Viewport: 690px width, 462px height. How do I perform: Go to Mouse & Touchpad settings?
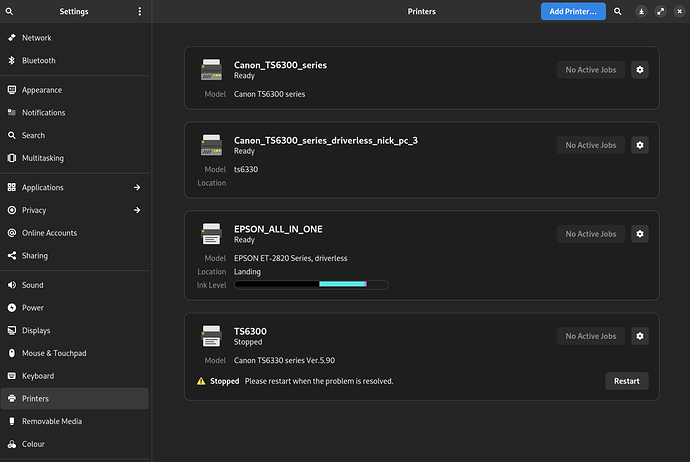point(75,353)
